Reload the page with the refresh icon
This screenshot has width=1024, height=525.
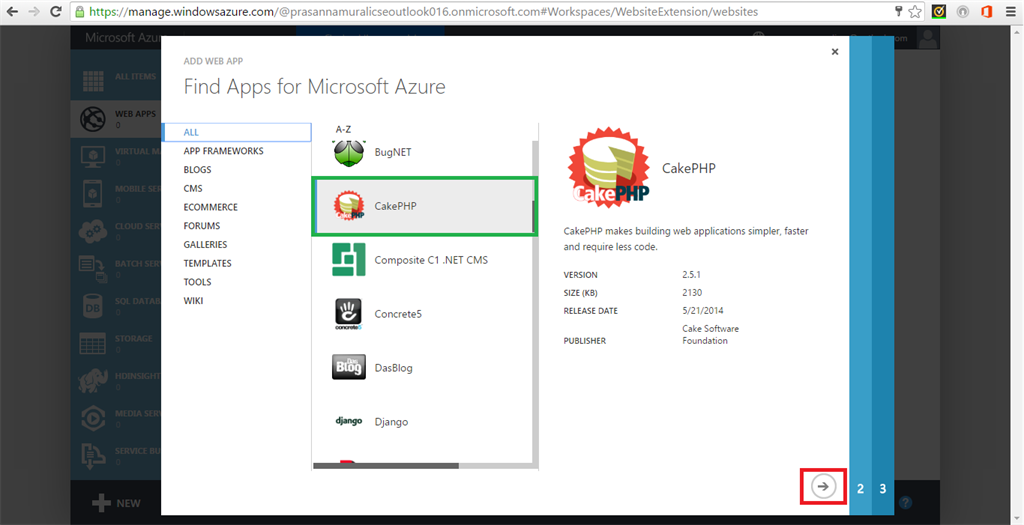[56, 11]
